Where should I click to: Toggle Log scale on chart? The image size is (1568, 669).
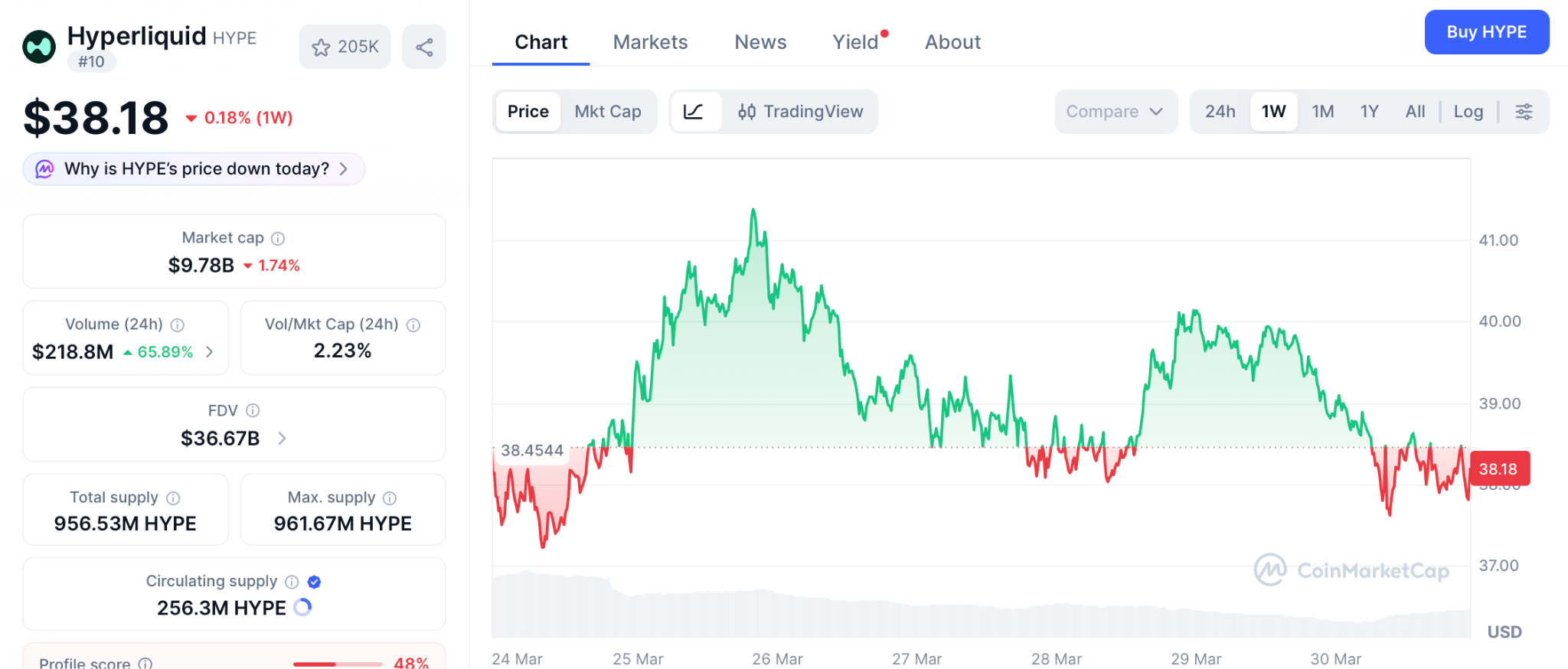[1468, 112]
